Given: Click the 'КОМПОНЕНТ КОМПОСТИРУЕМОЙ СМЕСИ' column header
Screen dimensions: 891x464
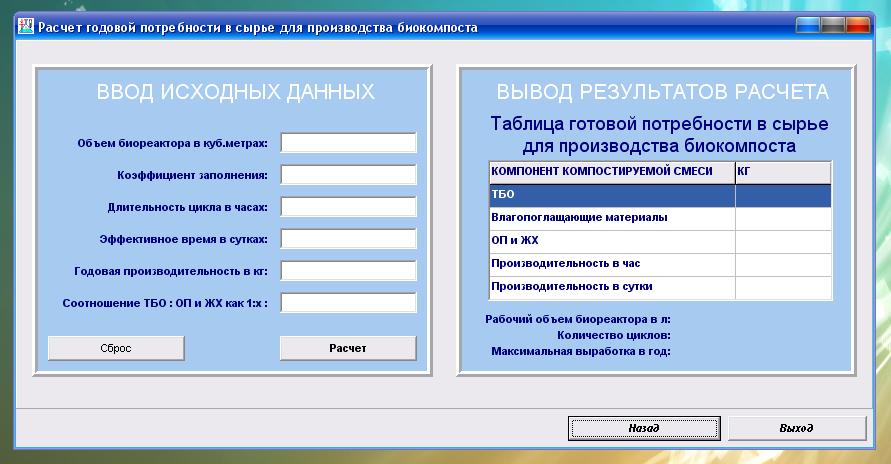Looking at the screenshot, I should (612, 172).
